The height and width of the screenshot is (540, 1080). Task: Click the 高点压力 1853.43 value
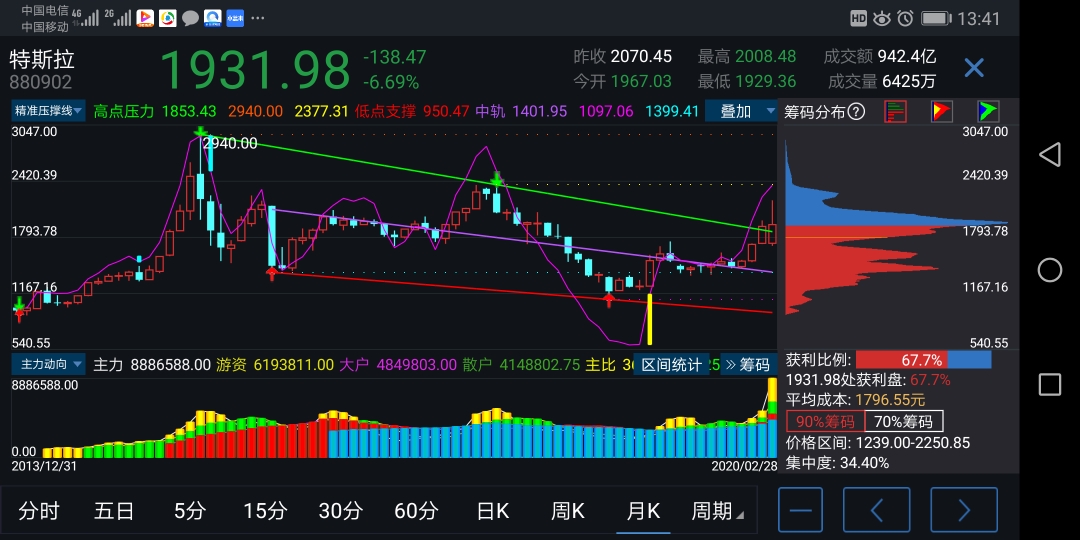(189, 111)
